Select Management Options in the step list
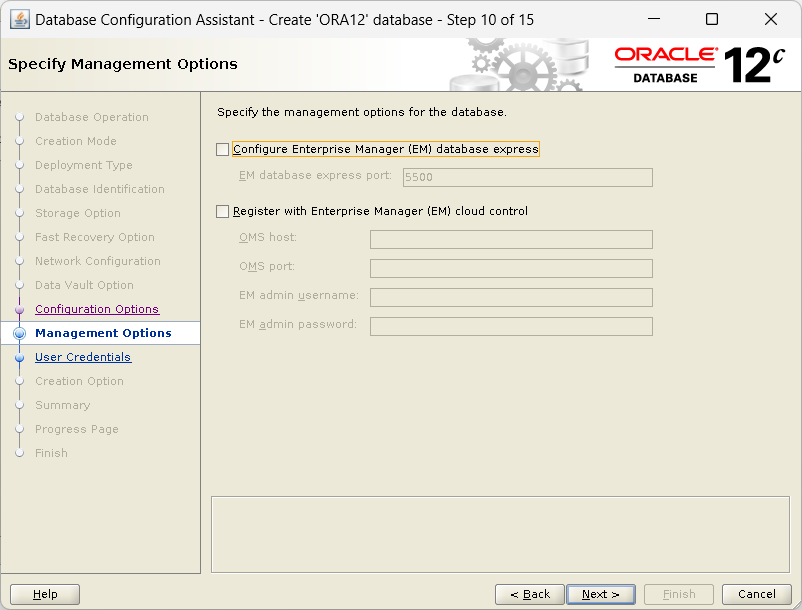802x610 pixels. pos(103,333)
